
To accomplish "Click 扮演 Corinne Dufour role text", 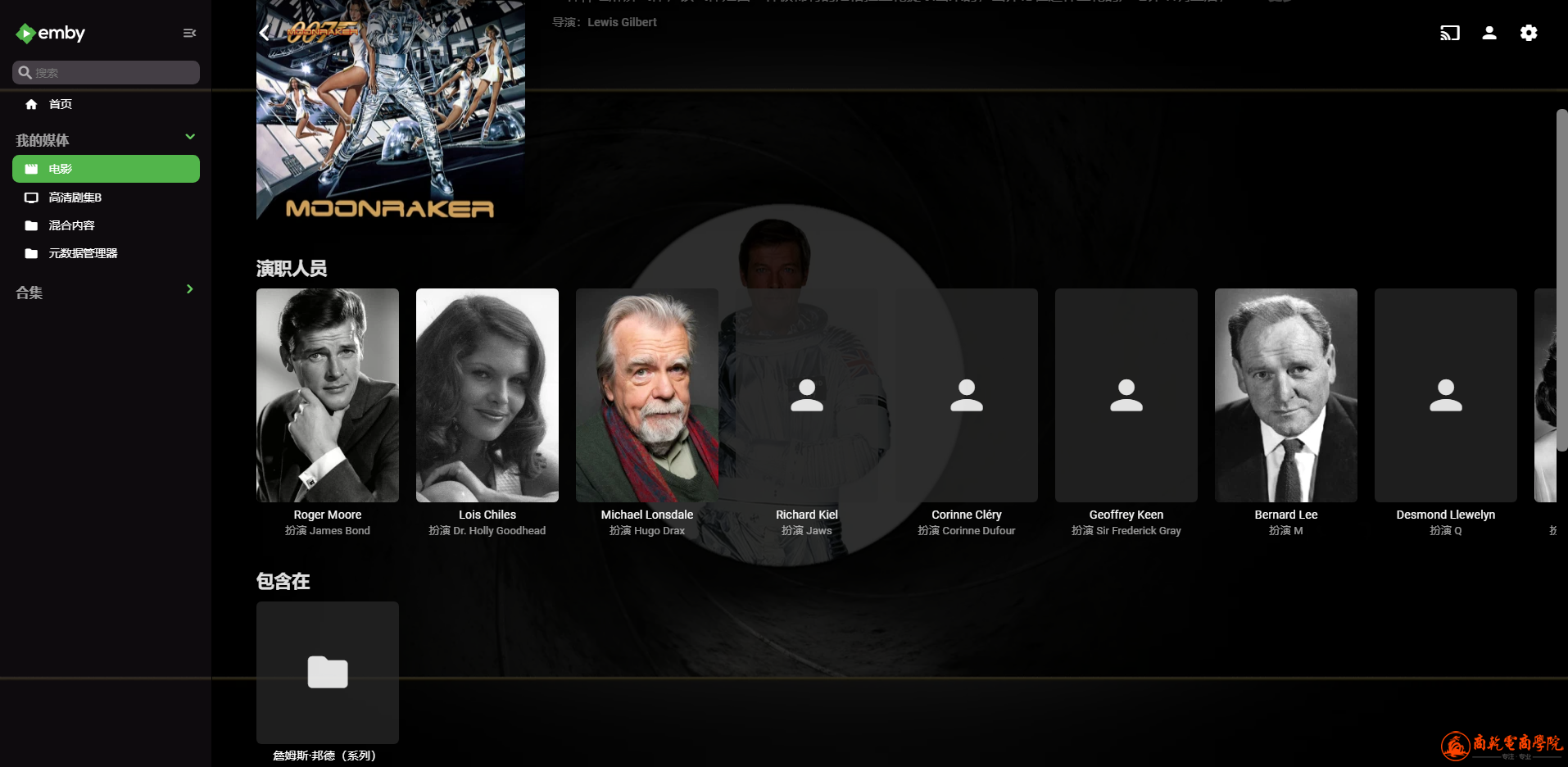I will pyautogui.click(x=967, y=531).
